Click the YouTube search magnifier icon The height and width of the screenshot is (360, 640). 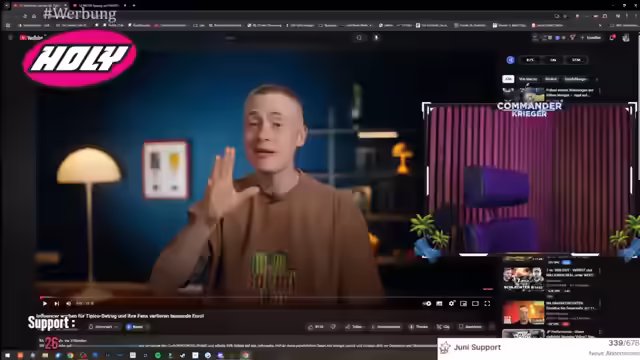pyautogui.click(x=359, y=38)
